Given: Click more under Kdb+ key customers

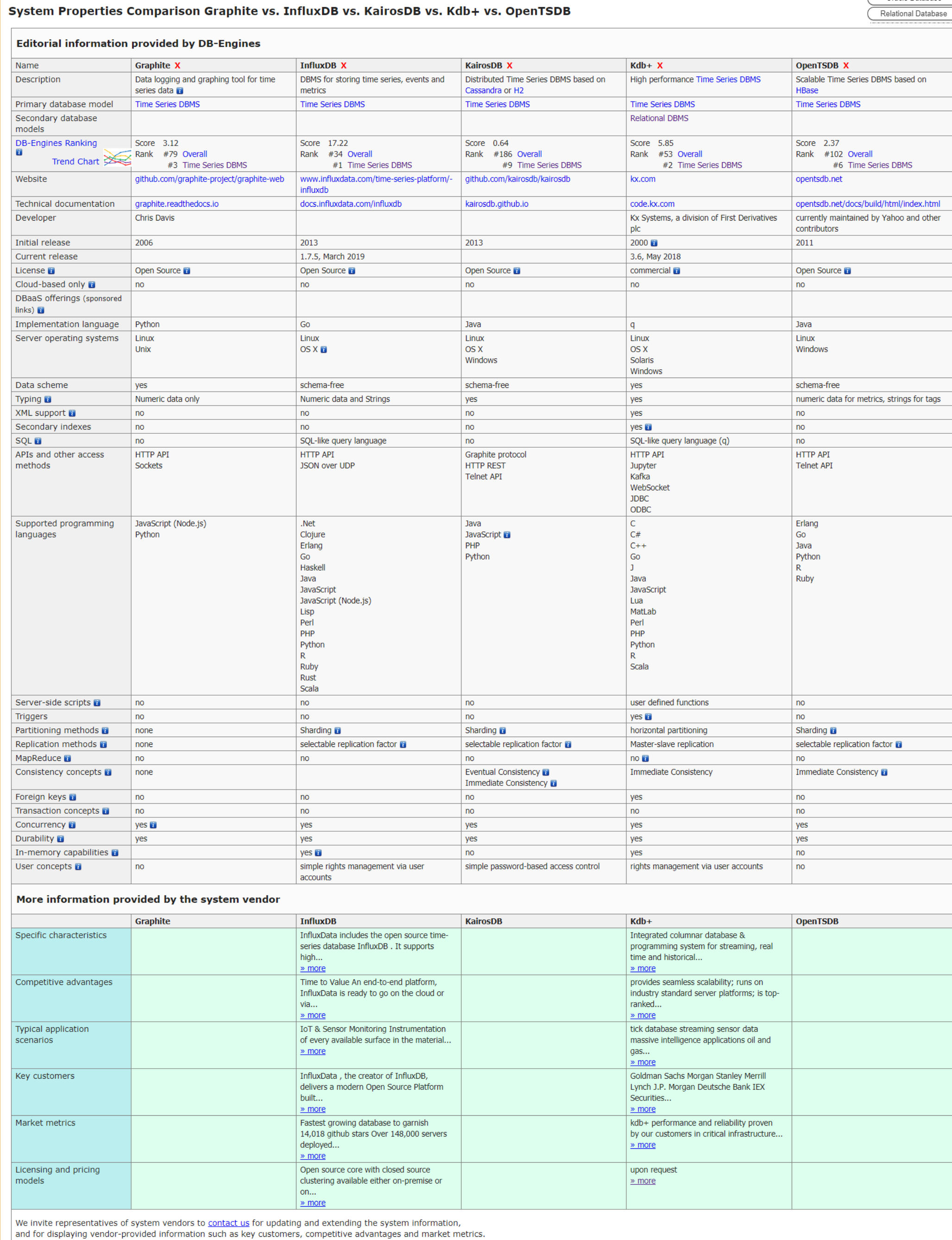Looking at the screenshot, I should click(x=643, y=1109).
